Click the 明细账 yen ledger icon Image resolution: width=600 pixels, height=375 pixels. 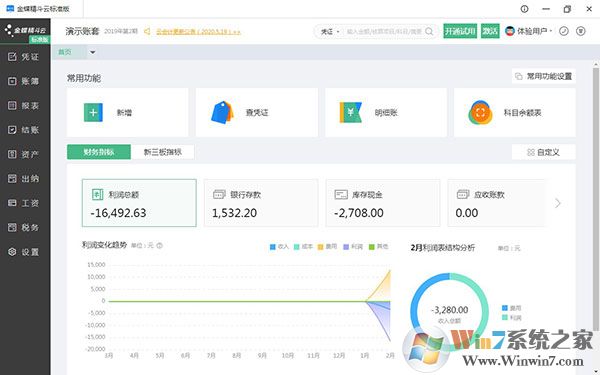coord(351,112)
